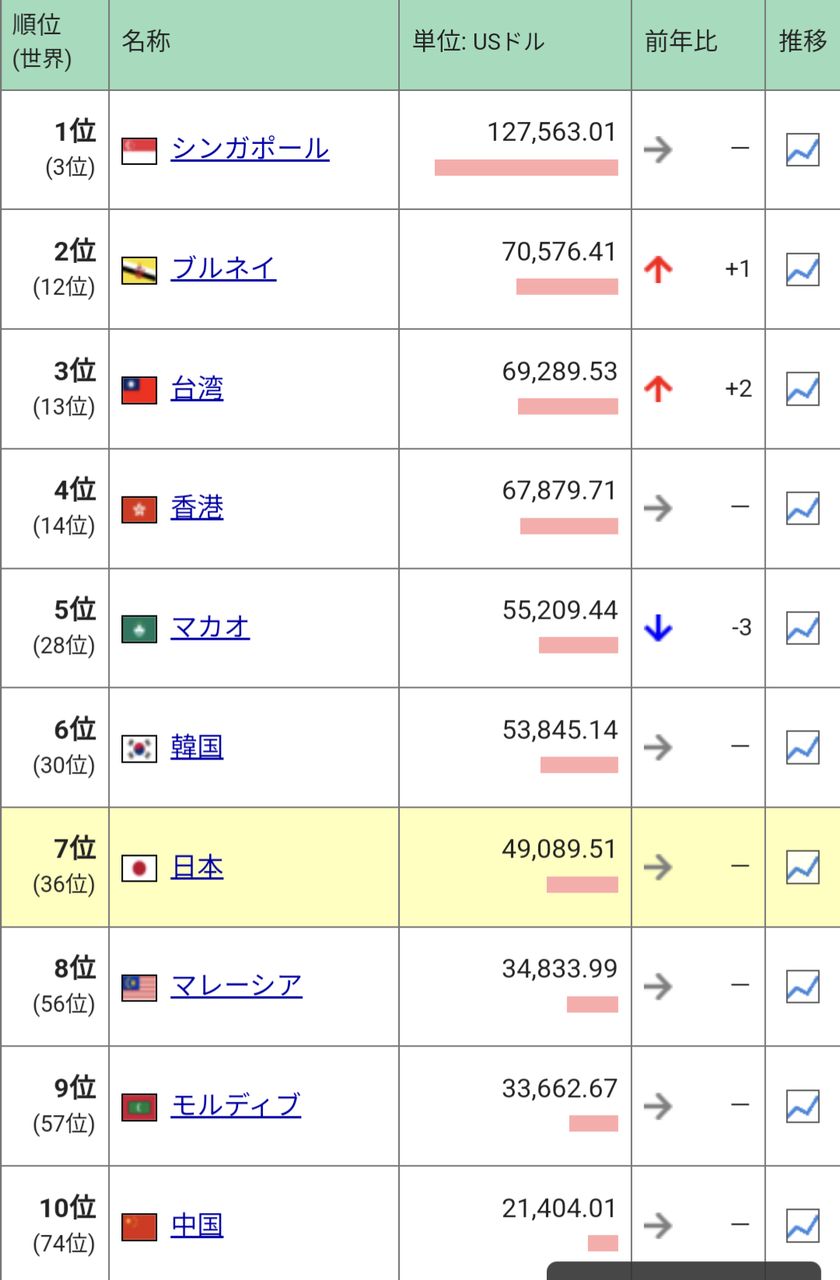Click the pink value bar for 中国

coord(603,1243)
